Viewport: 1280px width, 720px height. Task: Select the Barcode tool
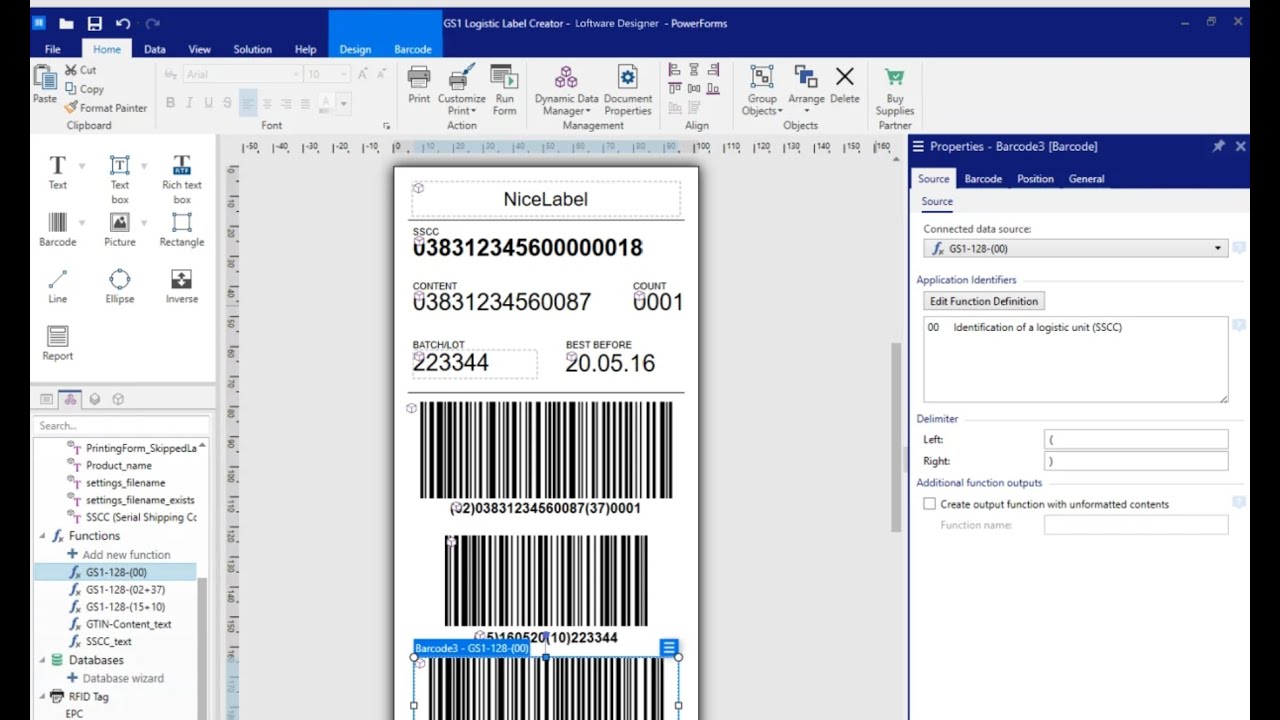click(57, 230)
